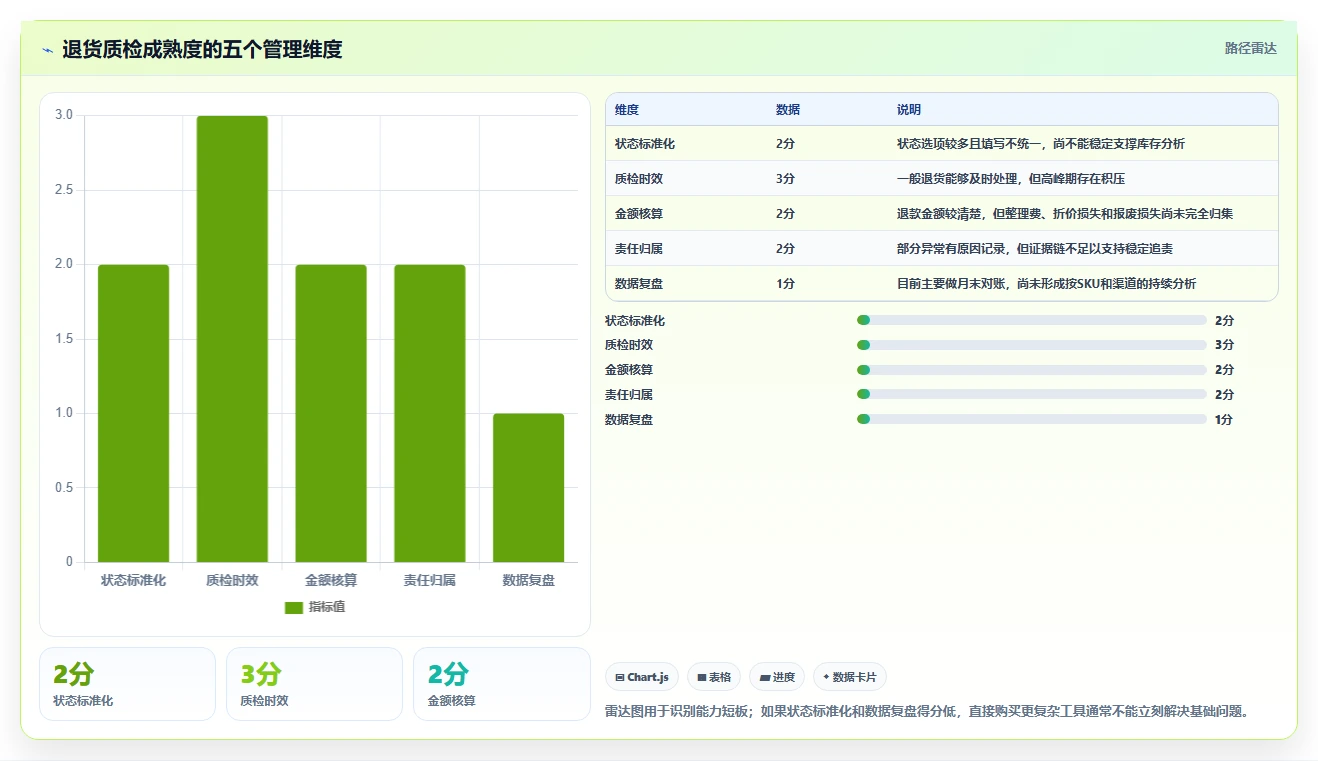
Task: Click the 1分 value in 数据复盘 table row
Action: 785,284
